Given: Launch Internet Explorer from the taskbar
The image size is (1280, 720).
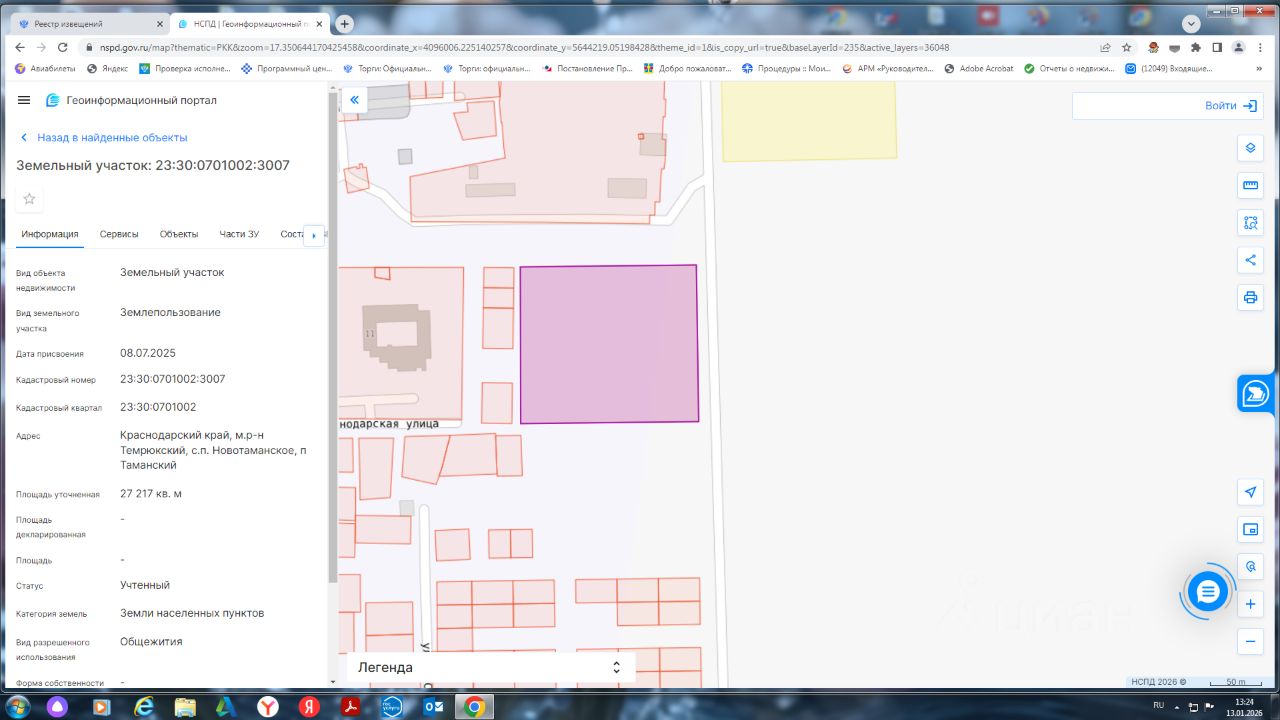Looking at the screenshot, I should point(145,706).
